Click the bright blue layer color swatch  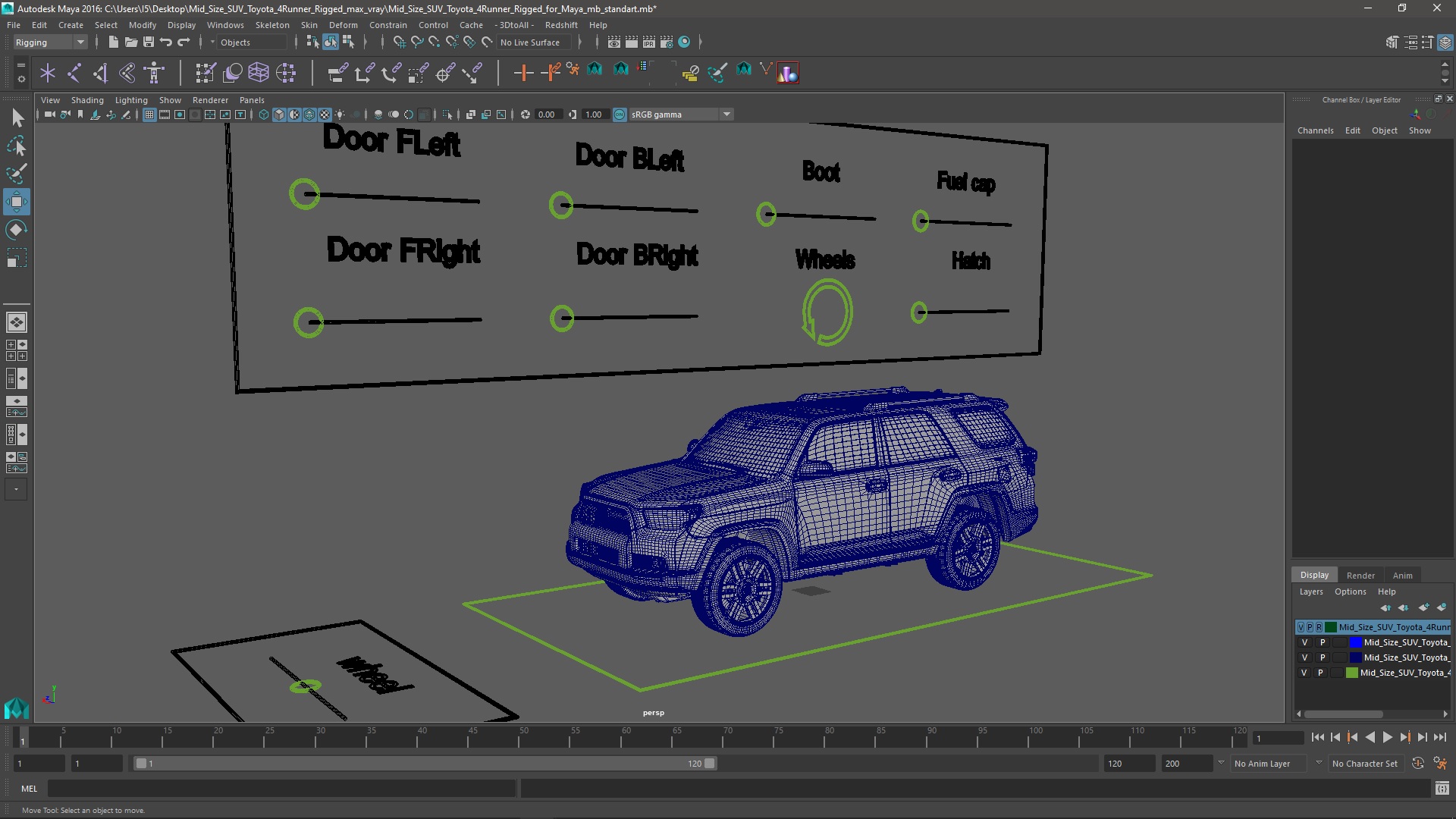coord(1355,642)
